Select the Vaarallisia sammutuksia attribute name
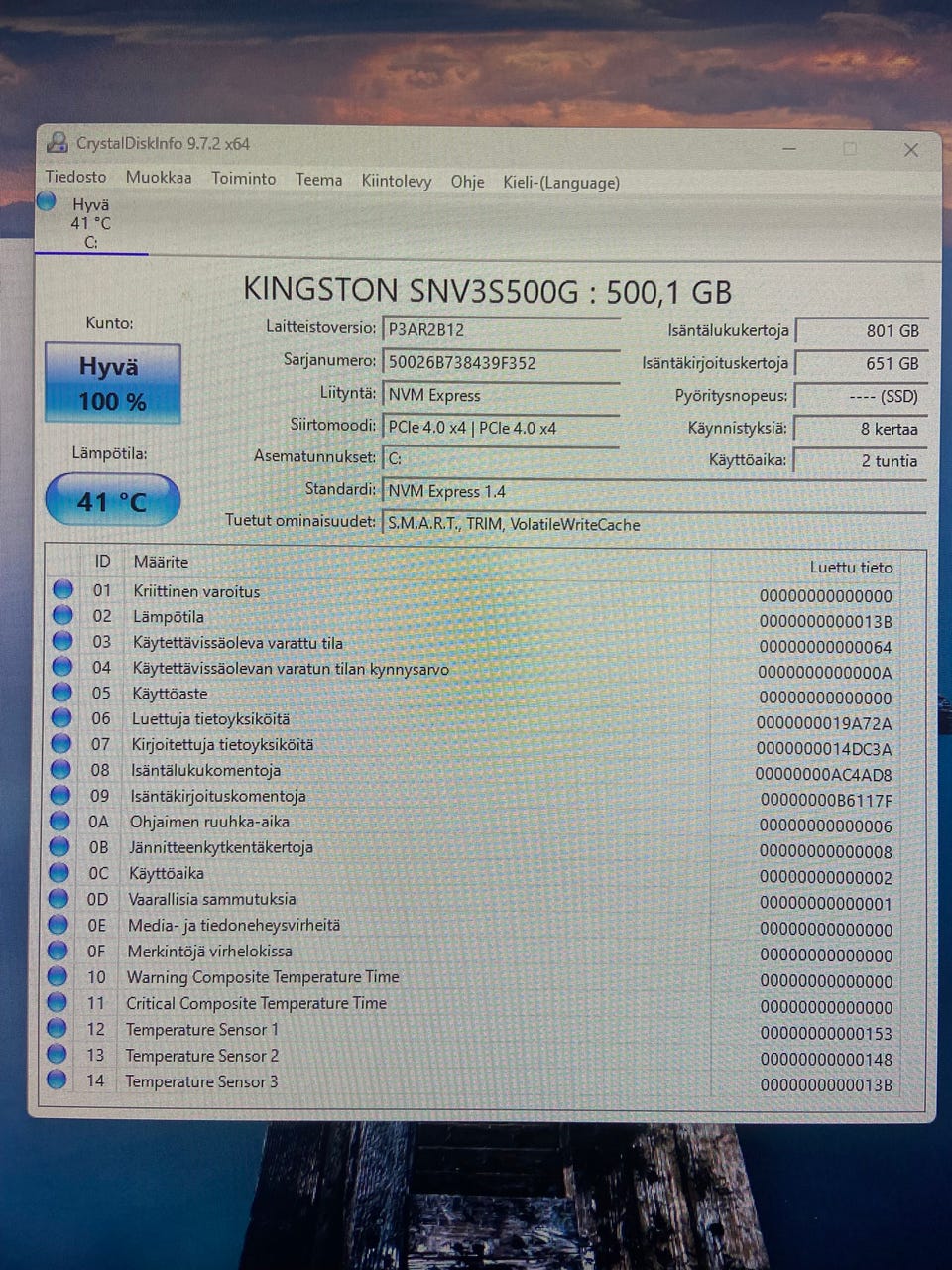Screen dimensions: 952x1270 pyautogui.click(x=212, y=899)
